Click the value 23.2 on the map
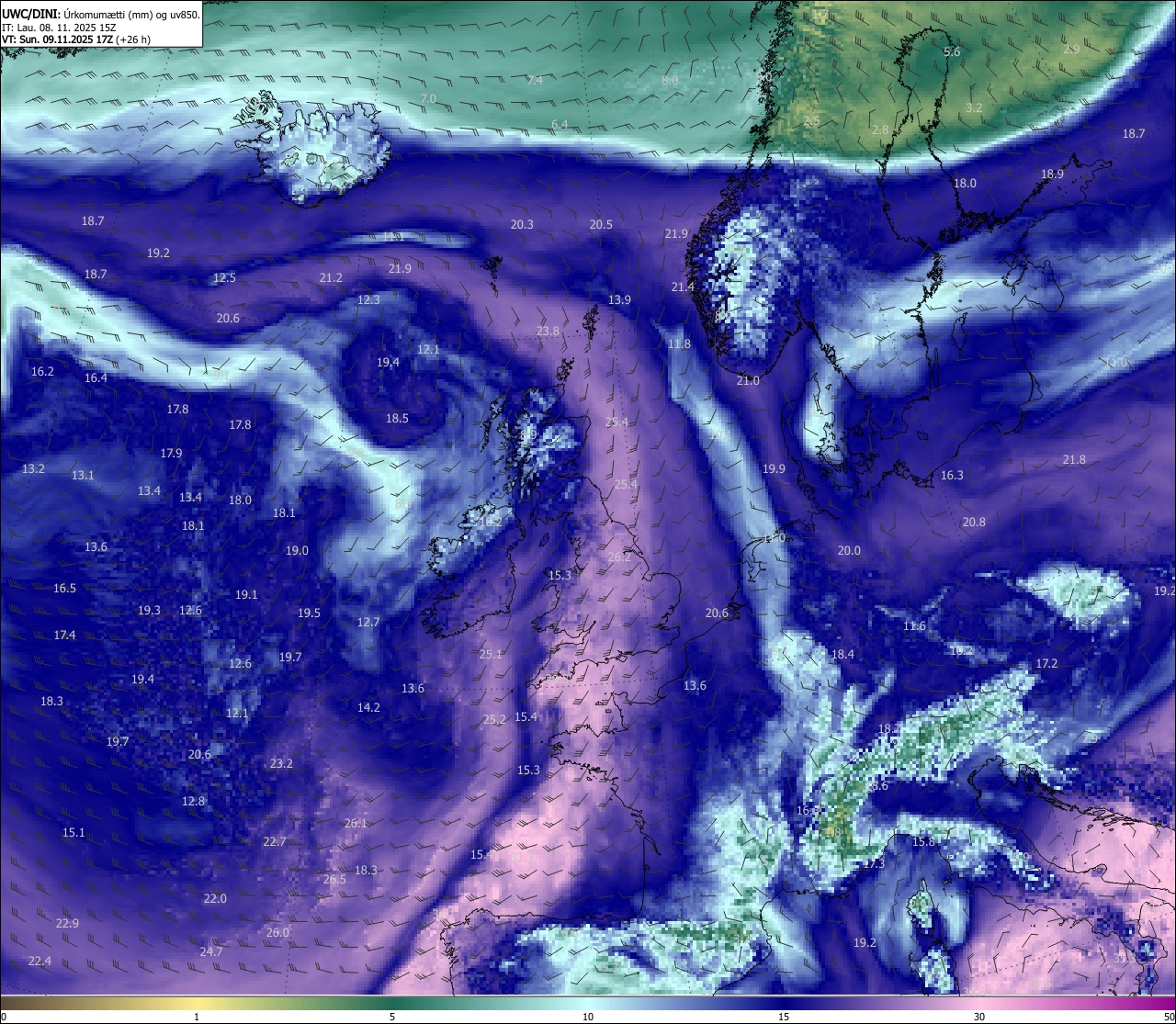The width and height of the screenshot is (1176, 1024). pos(281,763)
